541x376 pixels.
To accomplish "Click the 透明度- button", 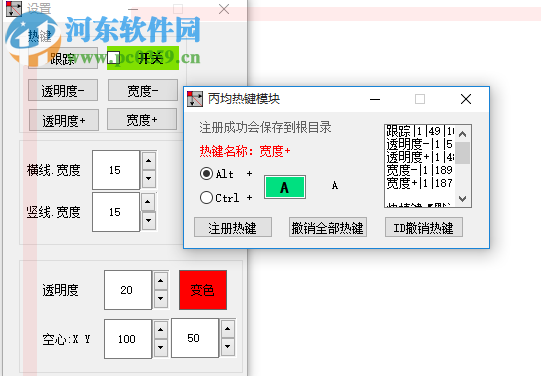I will [63, 90].
